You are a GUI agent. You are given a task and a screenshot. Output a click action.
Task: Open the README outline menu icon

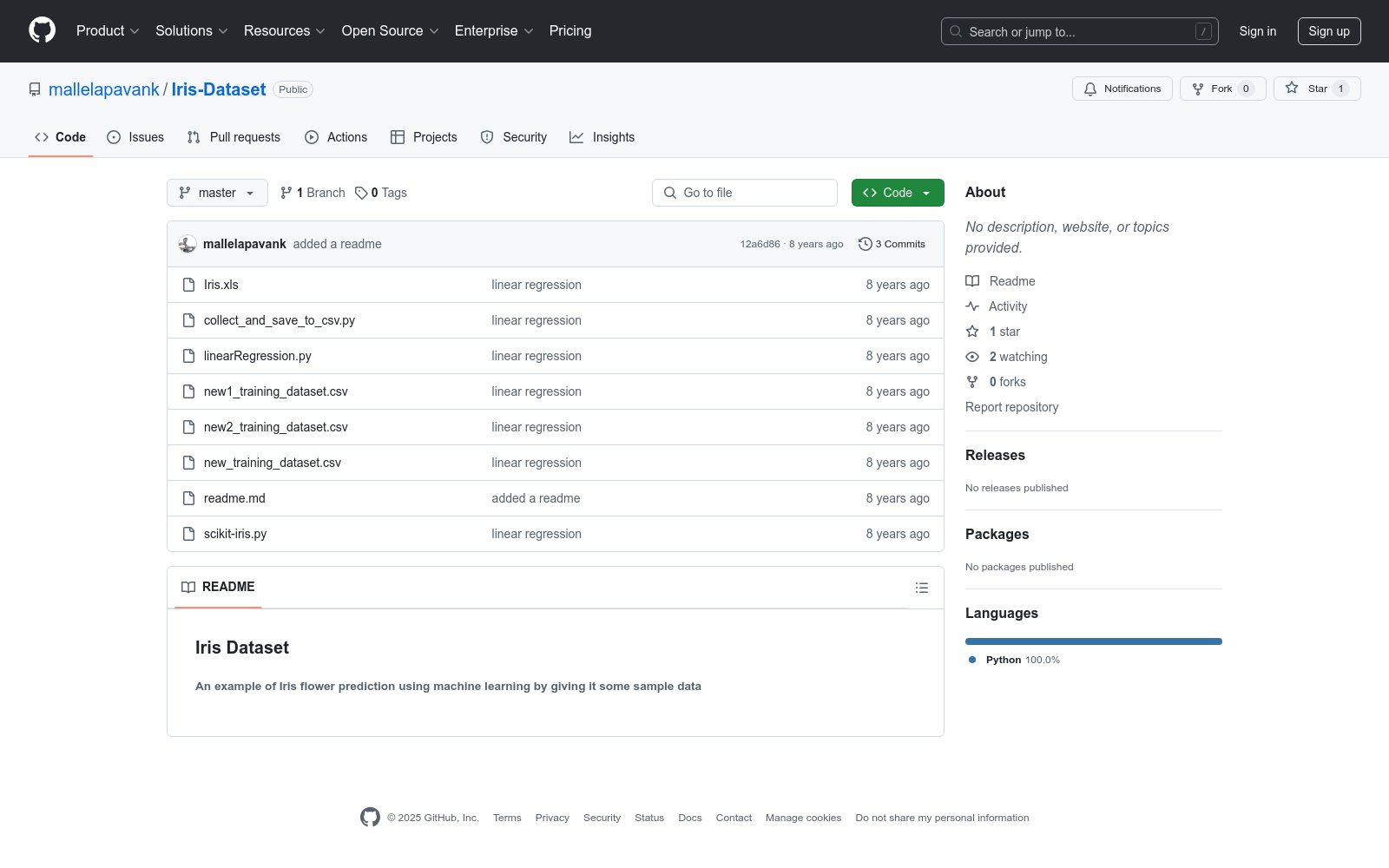point(922,588)
